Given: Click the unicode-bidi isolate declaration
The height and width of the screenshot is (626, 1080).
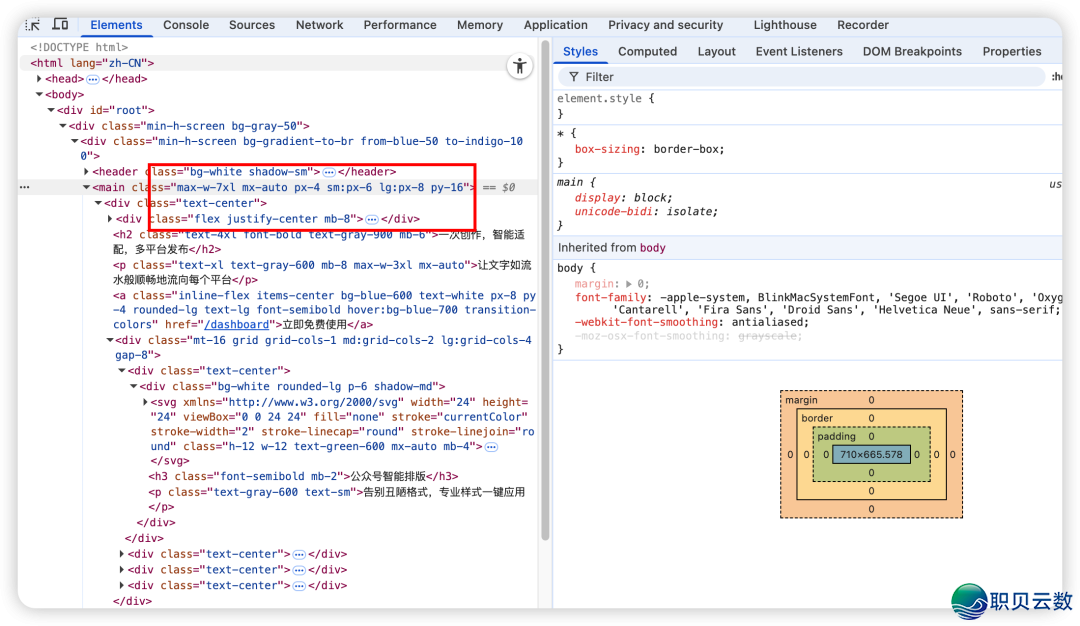Looking at the screenshot, I should tap(646, 211).
